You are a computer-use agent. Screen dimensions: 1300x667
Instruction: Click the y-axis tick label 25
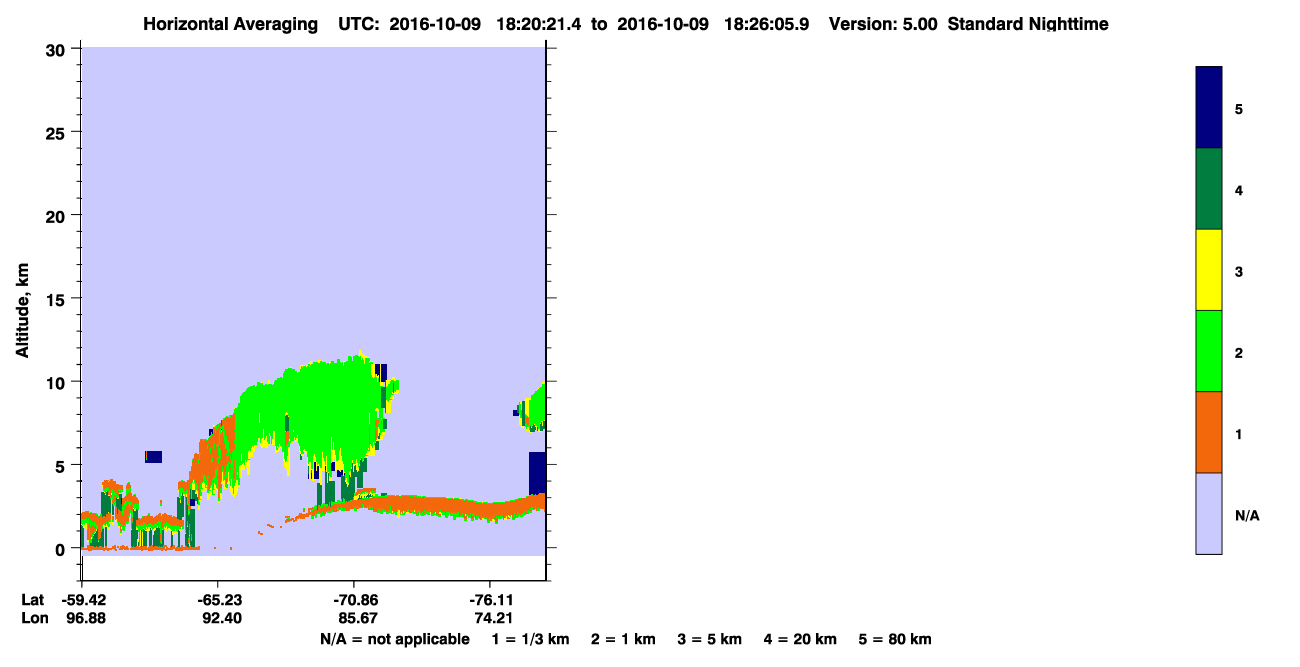57,132
